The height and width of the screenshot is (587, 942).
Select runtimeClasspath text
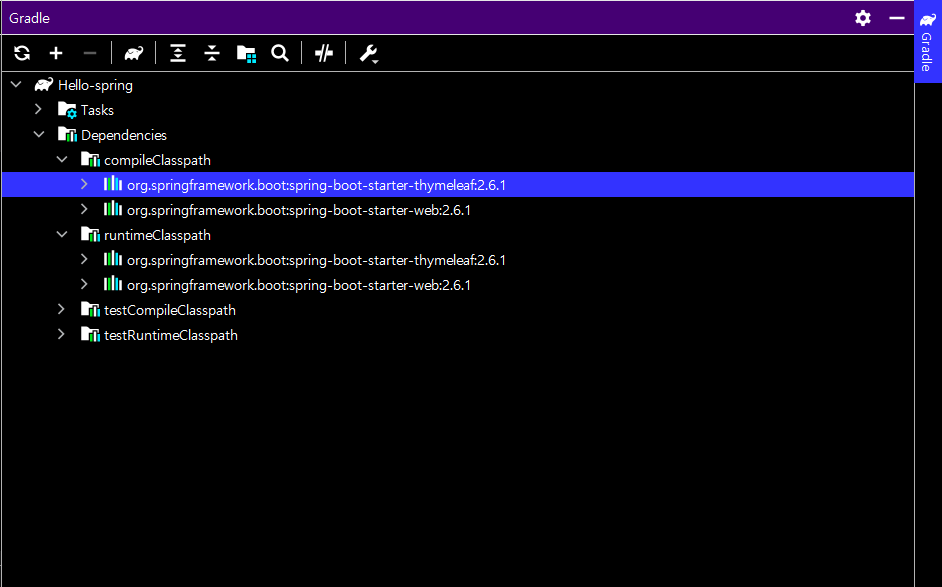click(x=157, y=236)
